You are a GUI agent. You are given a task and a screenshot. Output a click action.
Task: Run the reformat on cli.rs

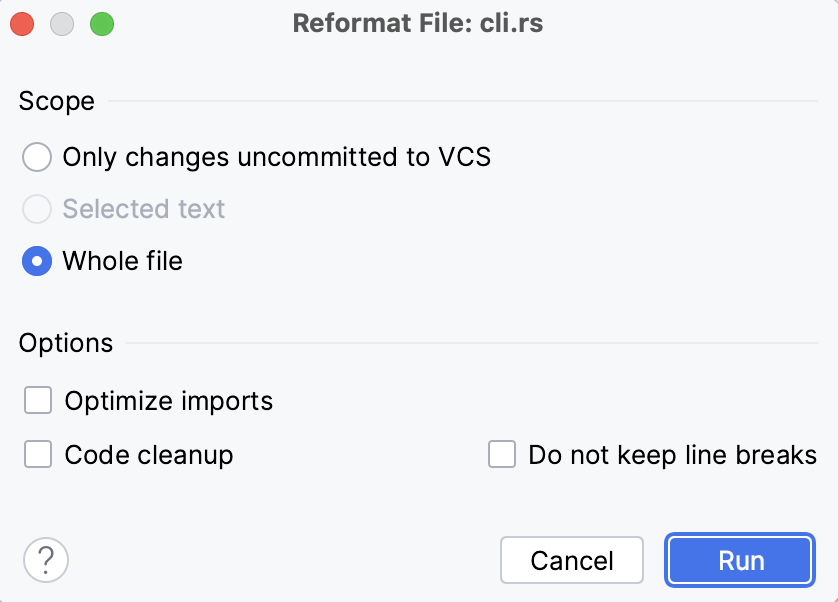tap(739, 560)
